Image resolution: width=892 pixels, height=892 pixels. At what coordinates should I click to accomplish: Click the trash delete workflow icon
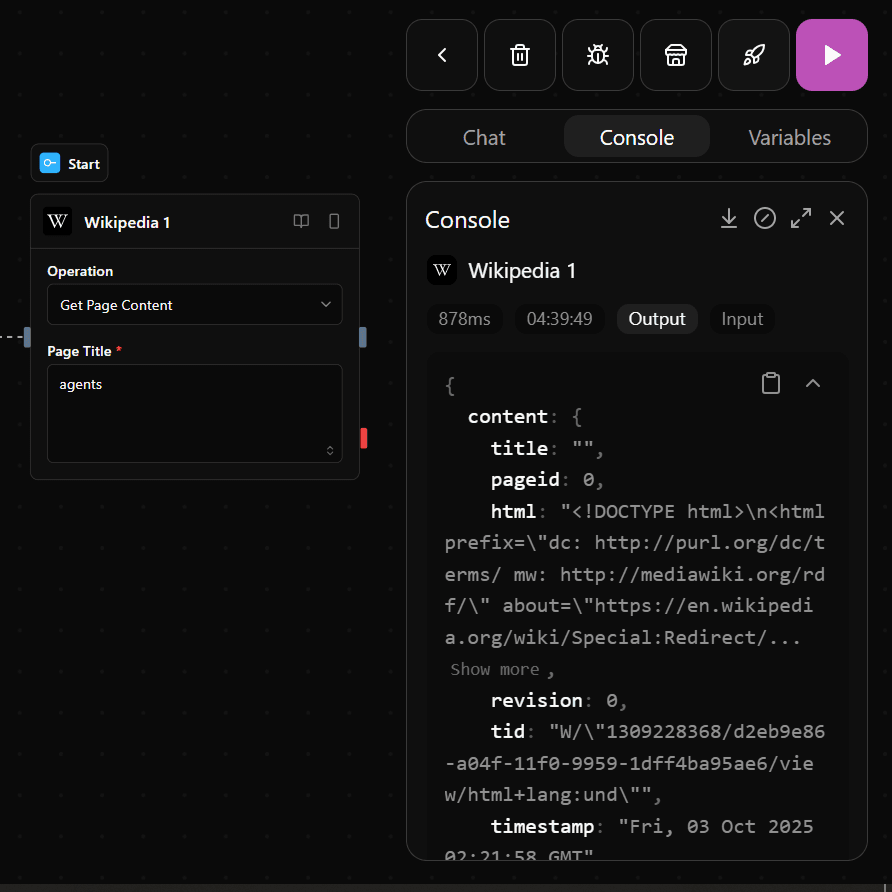[520, 55]
